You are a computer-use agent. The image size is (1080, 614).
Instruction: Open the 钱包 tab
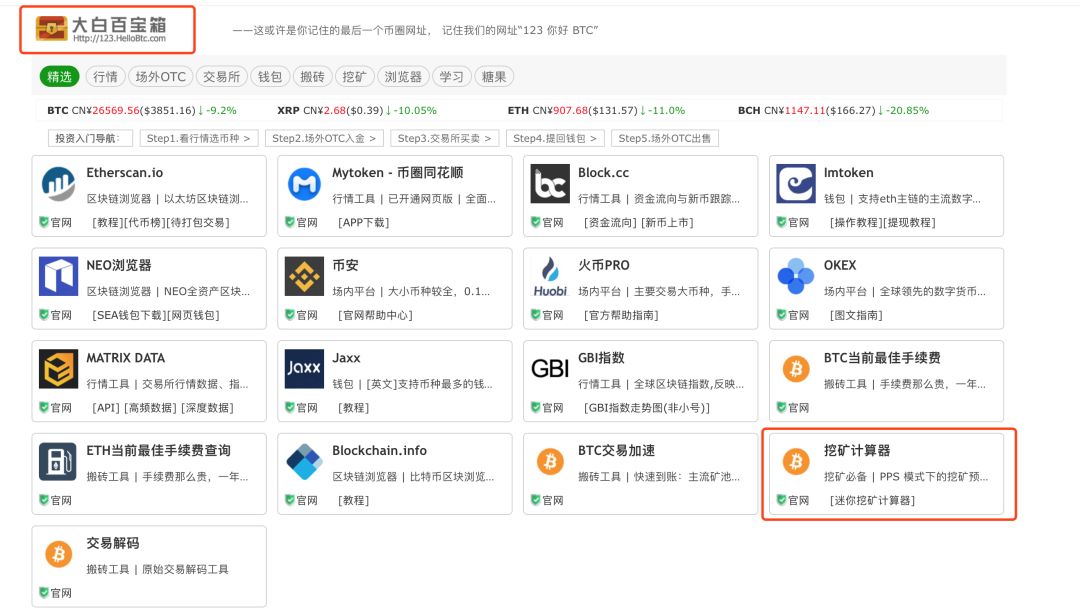click(270, 76)
